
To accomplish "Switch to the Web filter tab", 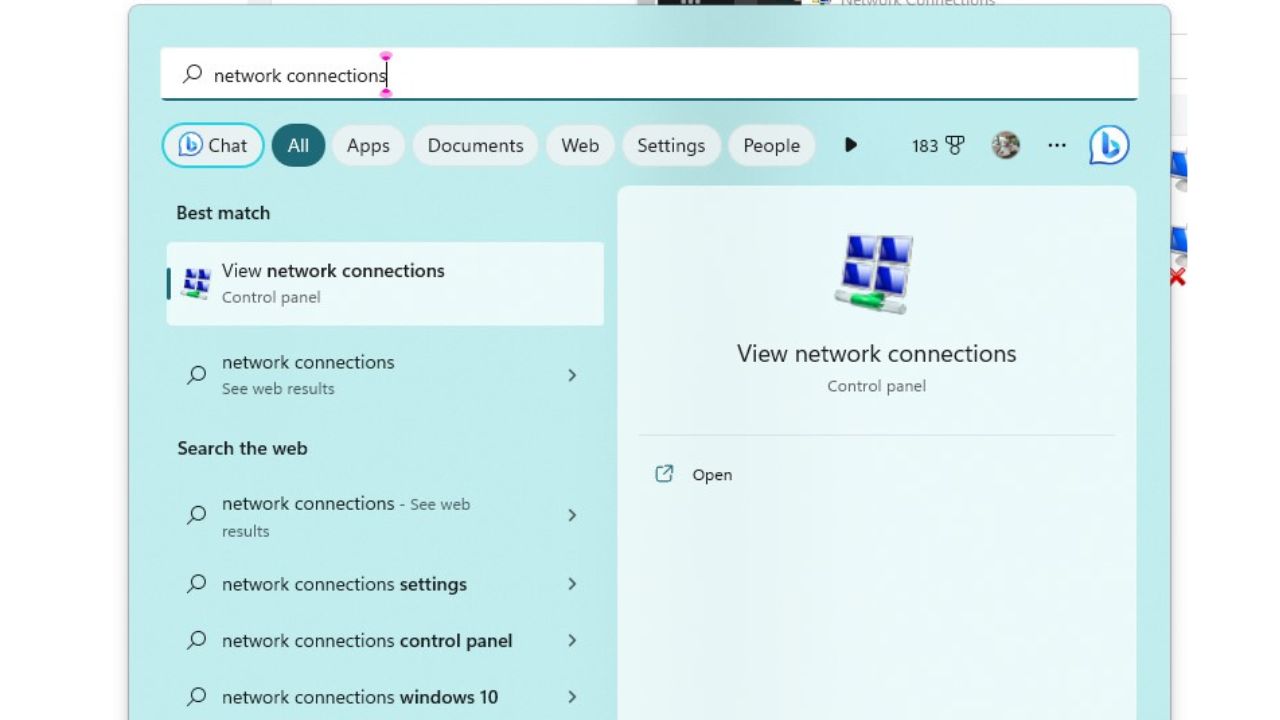I will (x=580, y=145).
